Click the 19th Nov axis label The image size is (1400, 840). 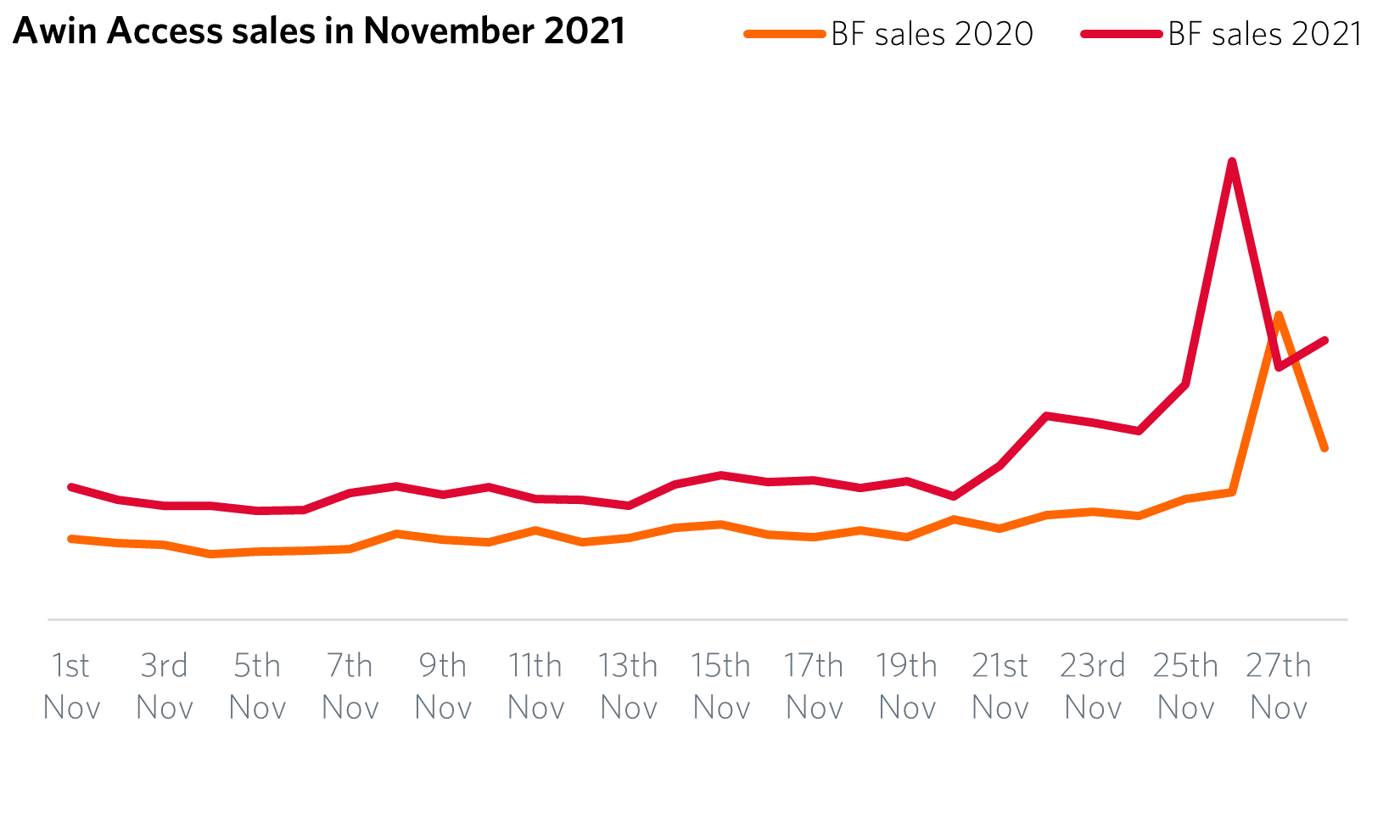(907, 686)
